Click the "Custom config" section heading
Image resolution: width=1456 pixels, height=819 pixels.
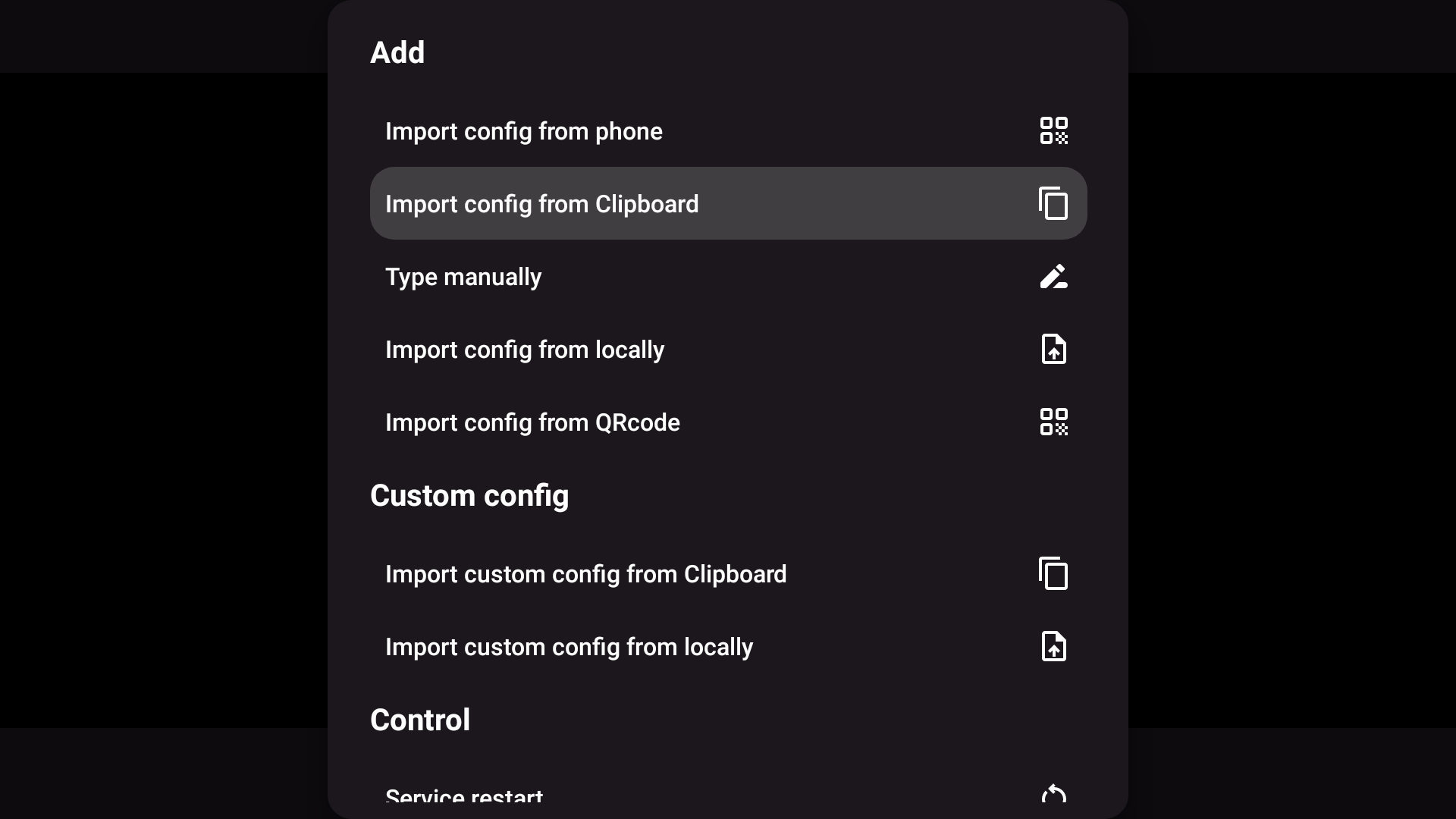click(x=469, y=495)
